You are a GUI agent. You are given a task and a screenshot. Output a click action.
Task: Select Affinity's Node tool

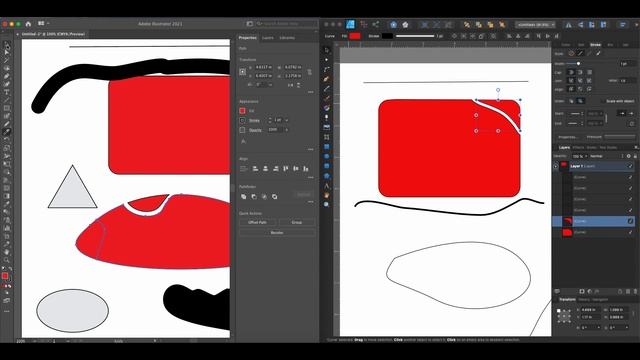327,60
